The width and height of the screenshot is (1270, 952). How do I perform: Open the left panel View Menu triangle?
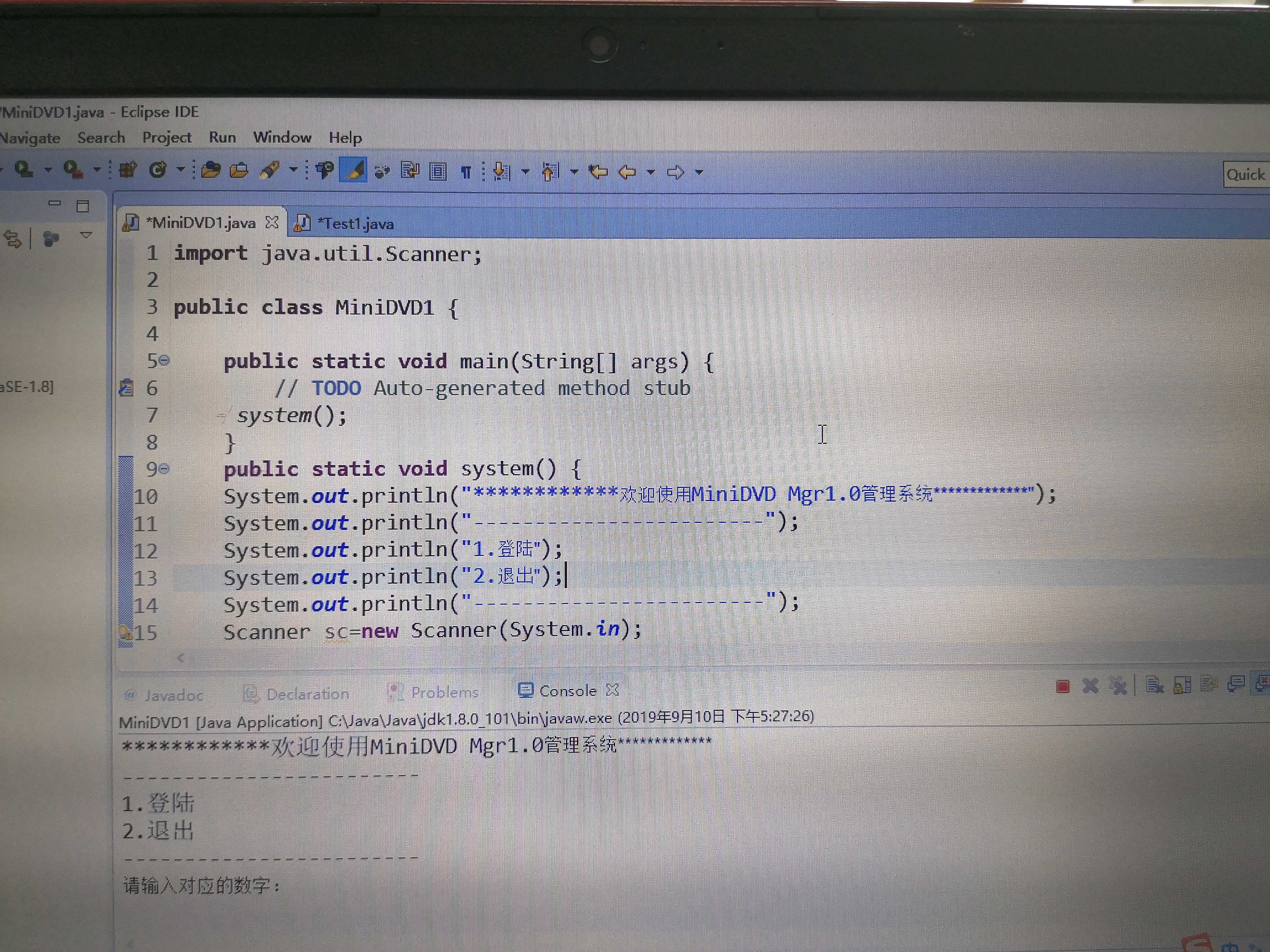[86, 235]
